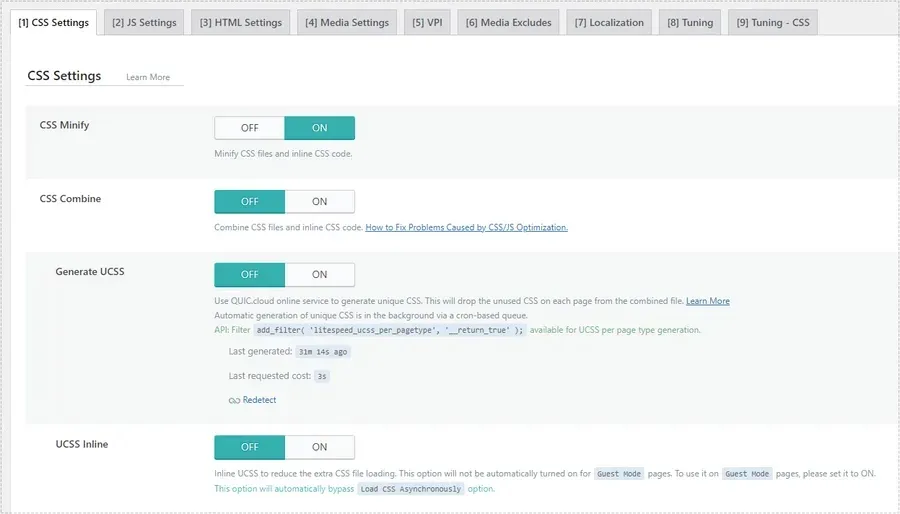Open the [6] Media Excludes tab

tap(509, 22)
